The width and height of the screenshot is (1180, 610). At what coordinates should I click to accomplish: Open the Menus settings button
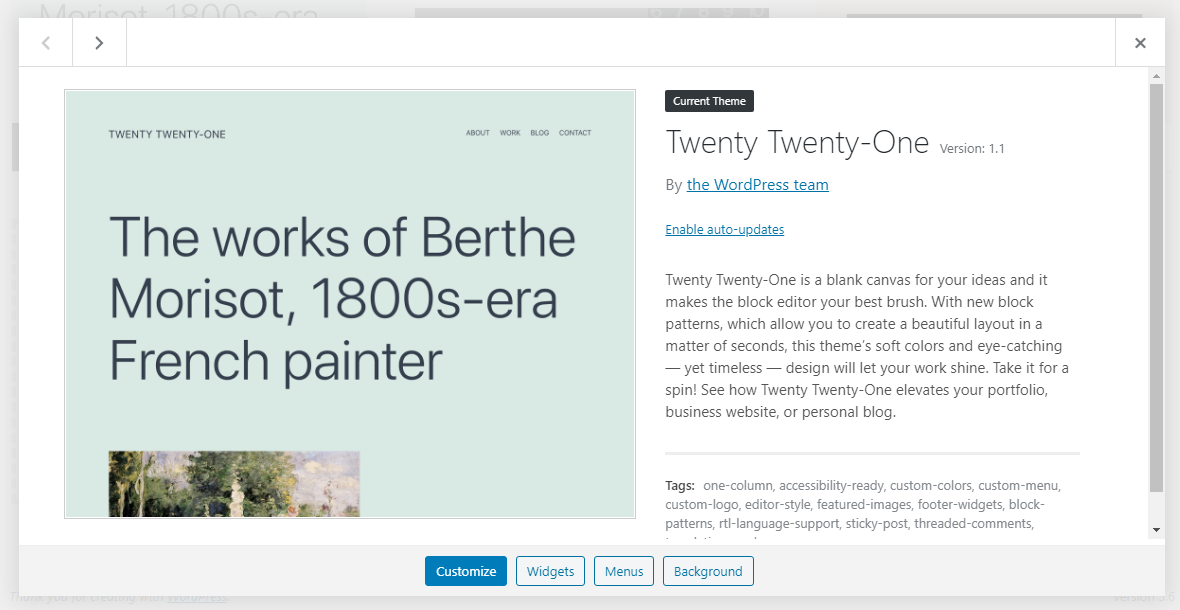(x=624, y=571)
